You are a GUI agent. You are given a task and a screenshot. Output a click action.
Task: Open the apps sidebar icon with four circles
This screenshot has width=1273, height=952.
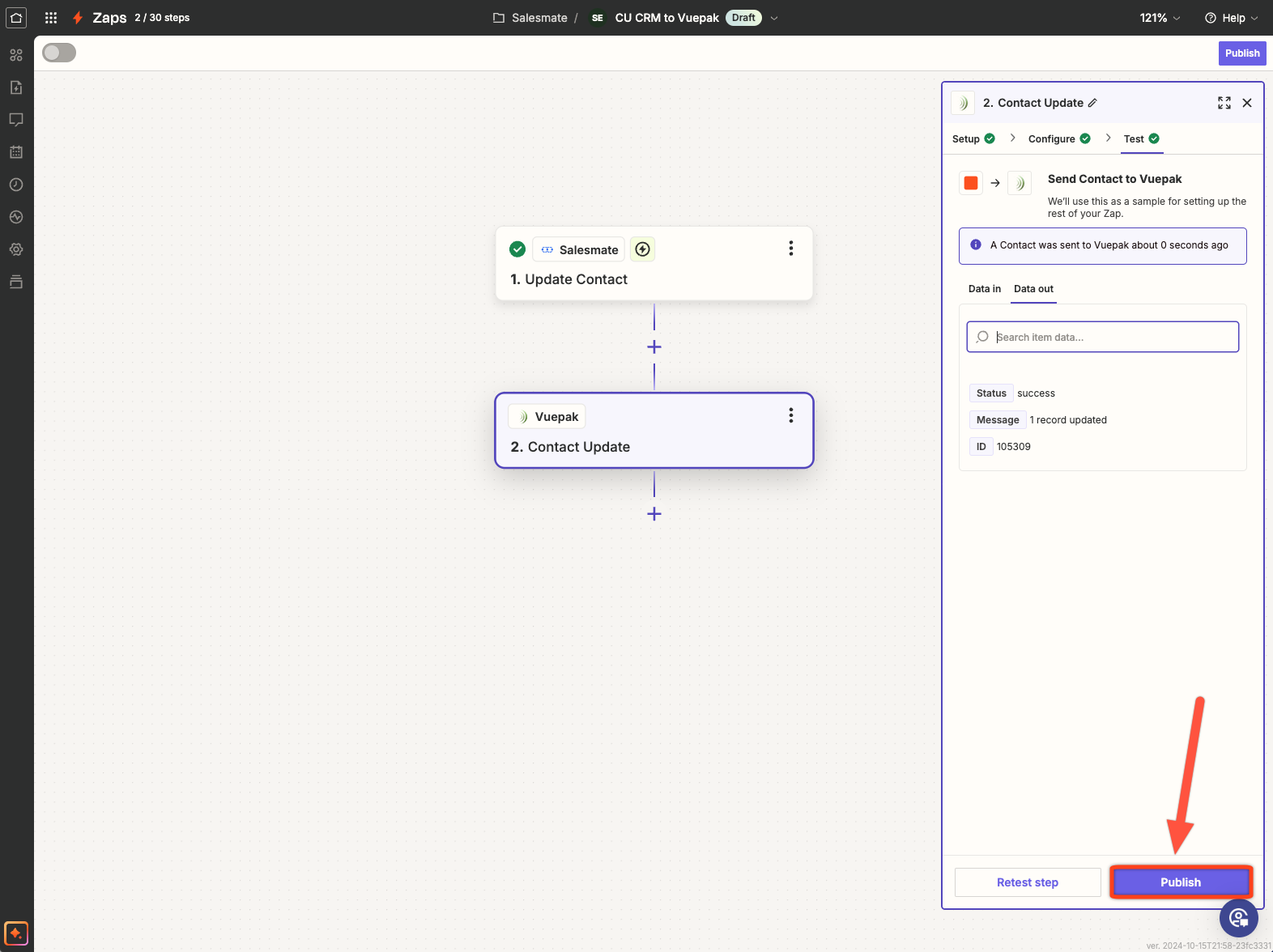pyautogui.click(x=16, y=55)
